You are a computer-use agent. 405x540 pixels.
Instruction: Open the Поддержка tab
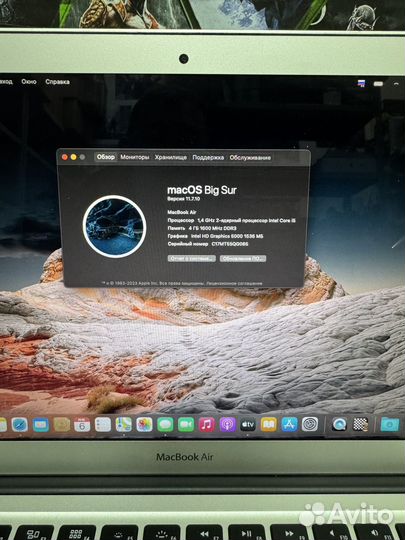(208, 157)
